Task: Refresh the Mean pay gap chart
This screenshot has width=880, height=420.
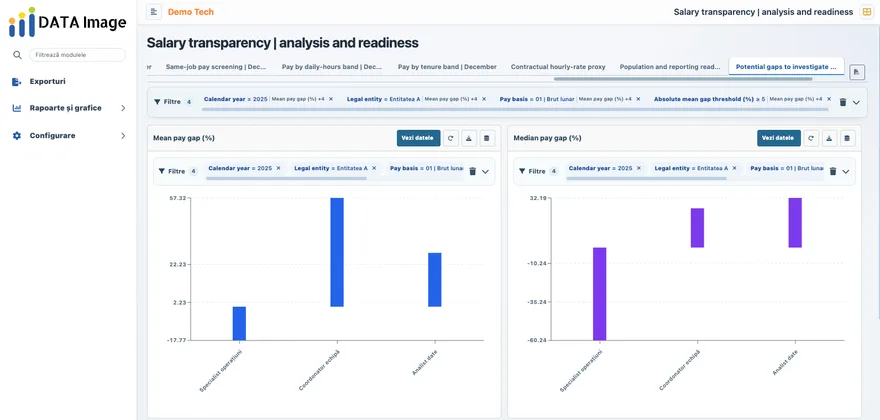Action: (451, 138)
